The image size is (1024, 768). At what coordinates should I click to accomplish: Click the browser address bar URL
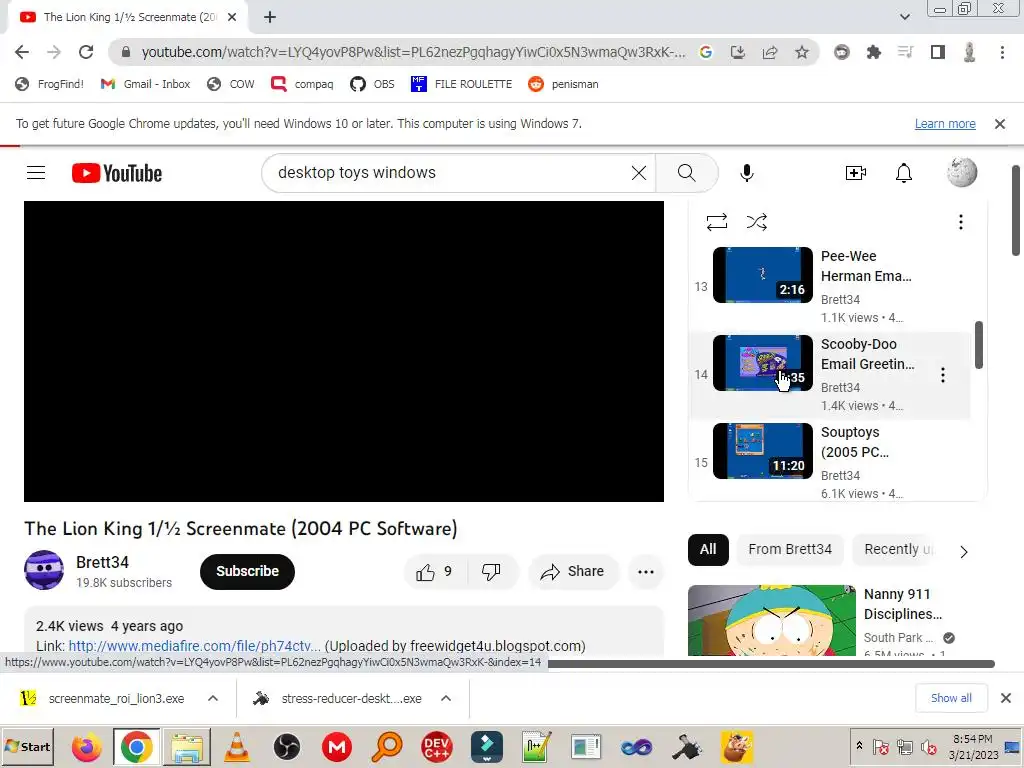(413, 52)
